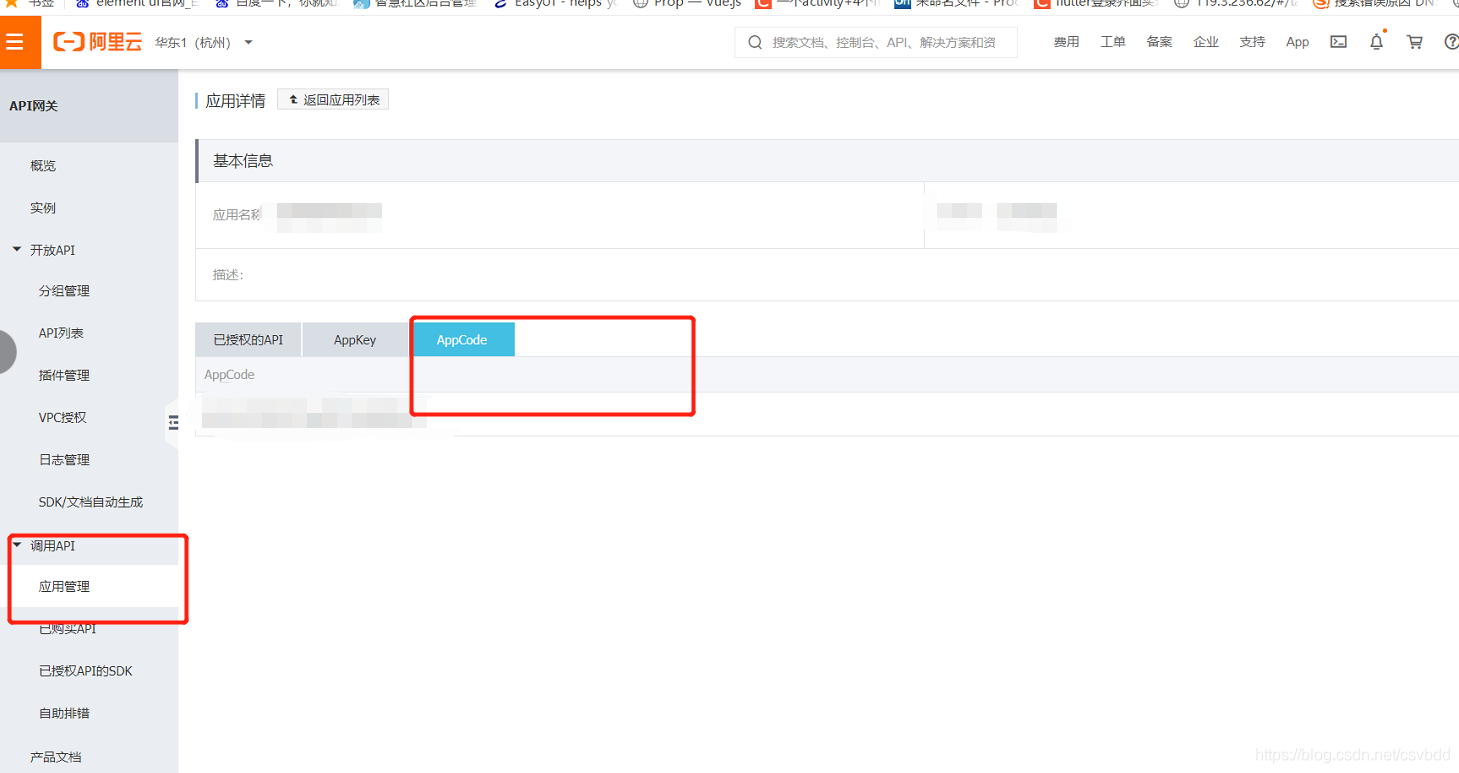Open the 工单 top menu

click(1113, 42)
